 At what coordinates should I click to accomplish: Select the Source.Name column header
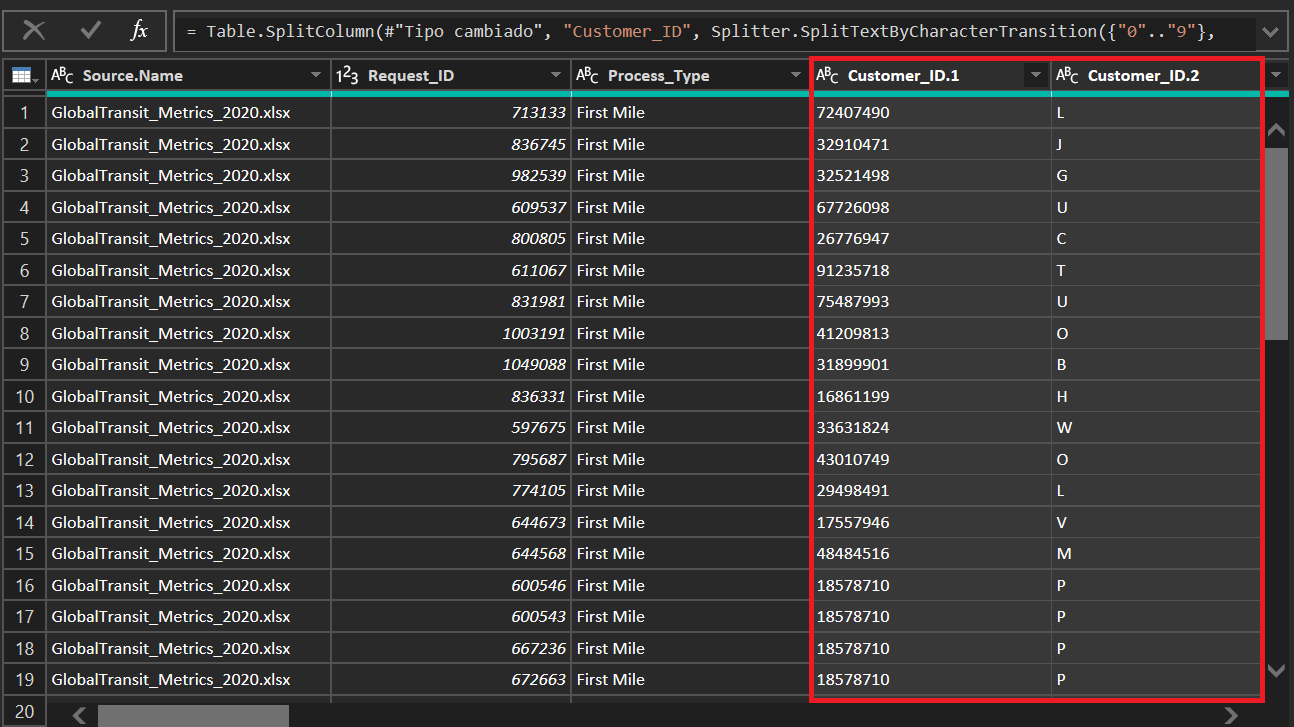click(x=188, y=75)
